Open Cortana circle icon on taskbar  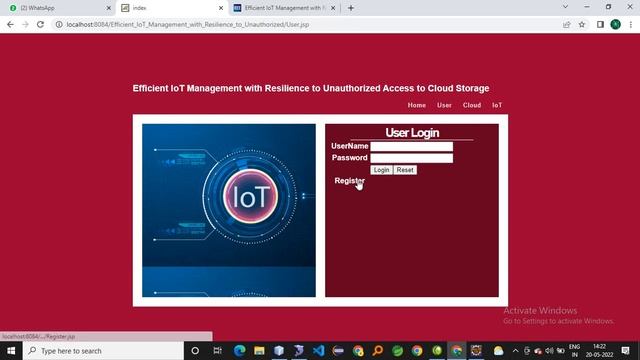click(195, 351)
